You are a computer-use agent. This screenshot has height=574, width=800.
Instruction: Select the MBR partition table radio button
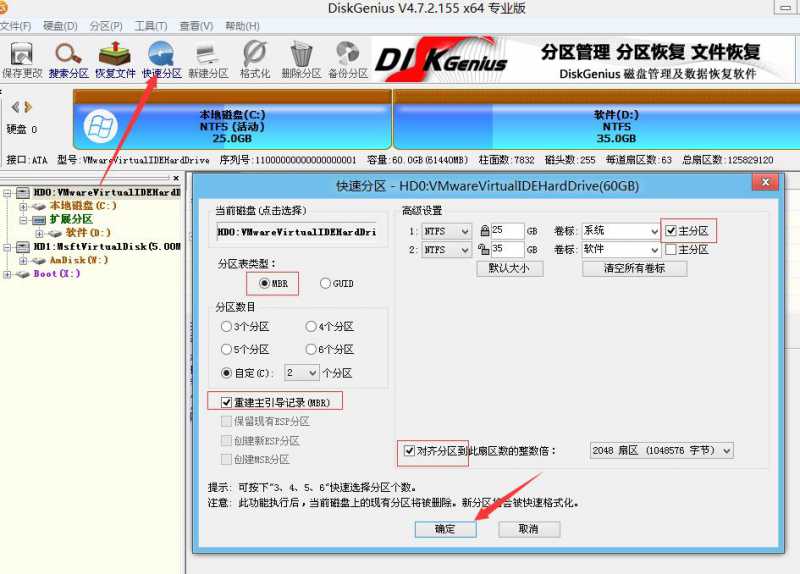click(x=264, y=283)
